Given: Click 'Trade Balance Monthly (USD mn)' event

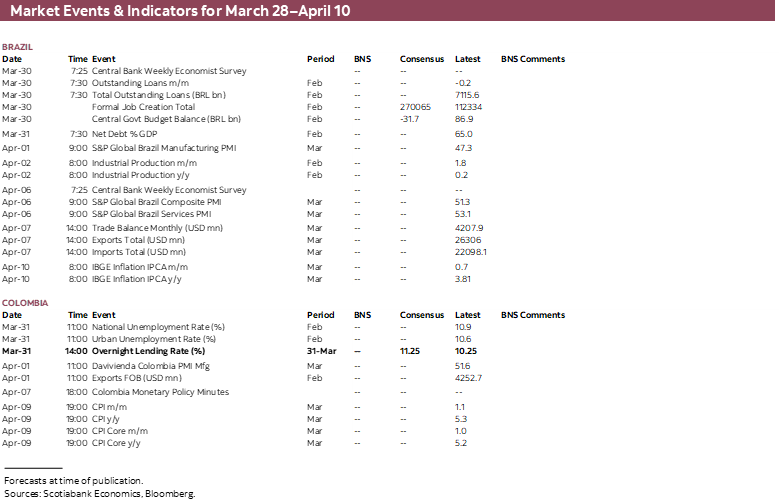Looking at the screenshot, I should [x=157, y=228].
